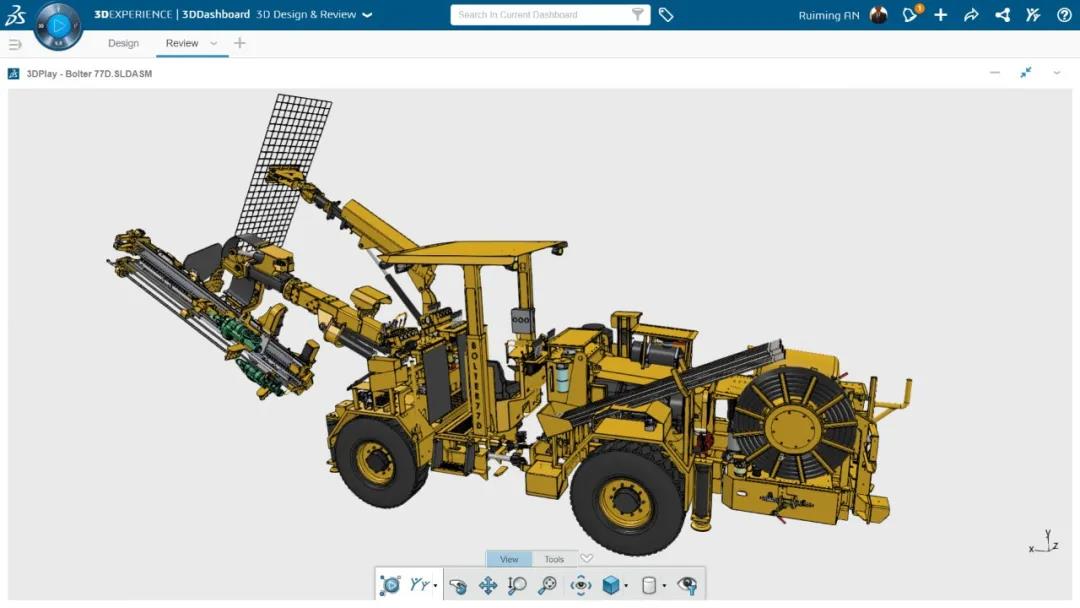Click the 3DPlay - Bolter 77D.SLDASM title

coord(90,74)
